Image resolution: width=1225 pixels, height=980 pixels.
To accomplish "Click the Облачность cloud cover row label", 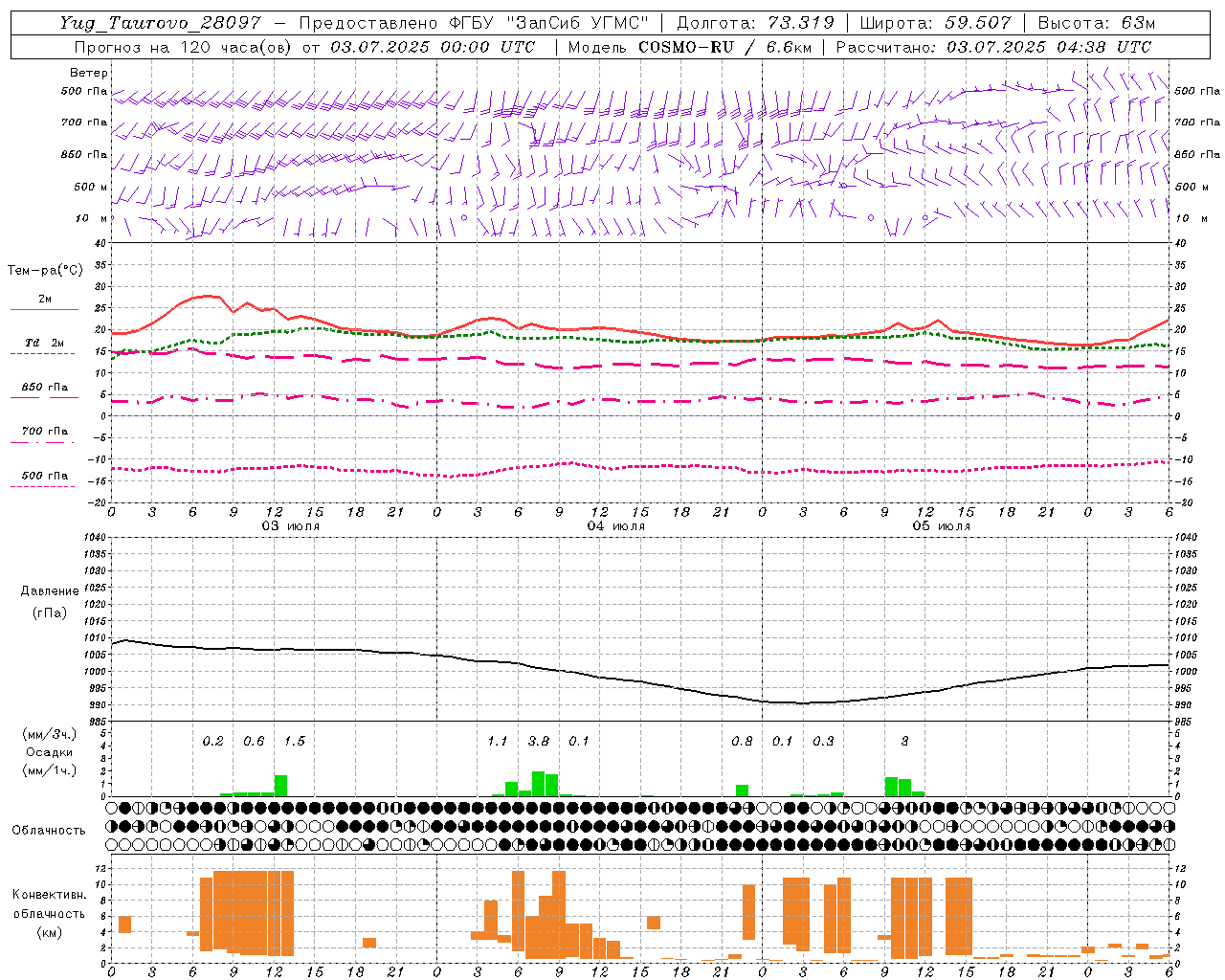I will click(49, 830).
